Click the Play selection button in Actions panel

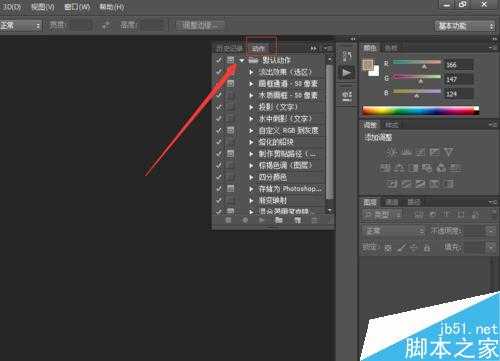click(x=262, y=220)
